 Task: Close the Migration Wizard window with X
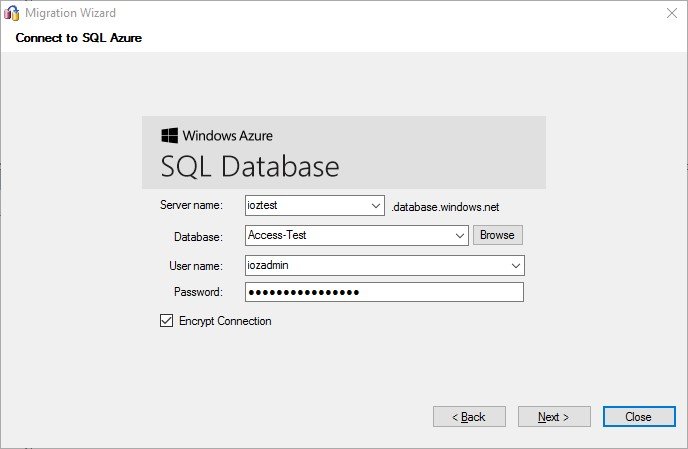click(x=672, y=13)
